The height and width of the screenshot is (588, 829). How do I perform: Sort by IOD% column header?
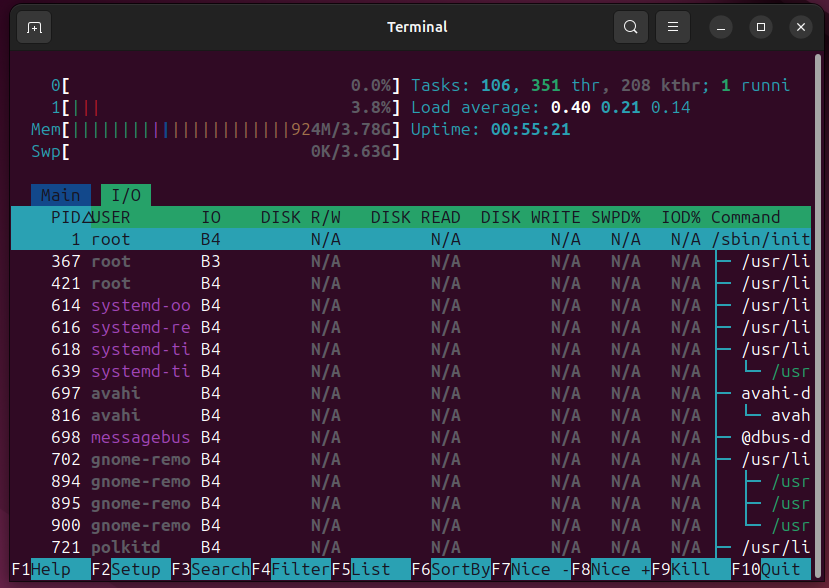(681, 217)
